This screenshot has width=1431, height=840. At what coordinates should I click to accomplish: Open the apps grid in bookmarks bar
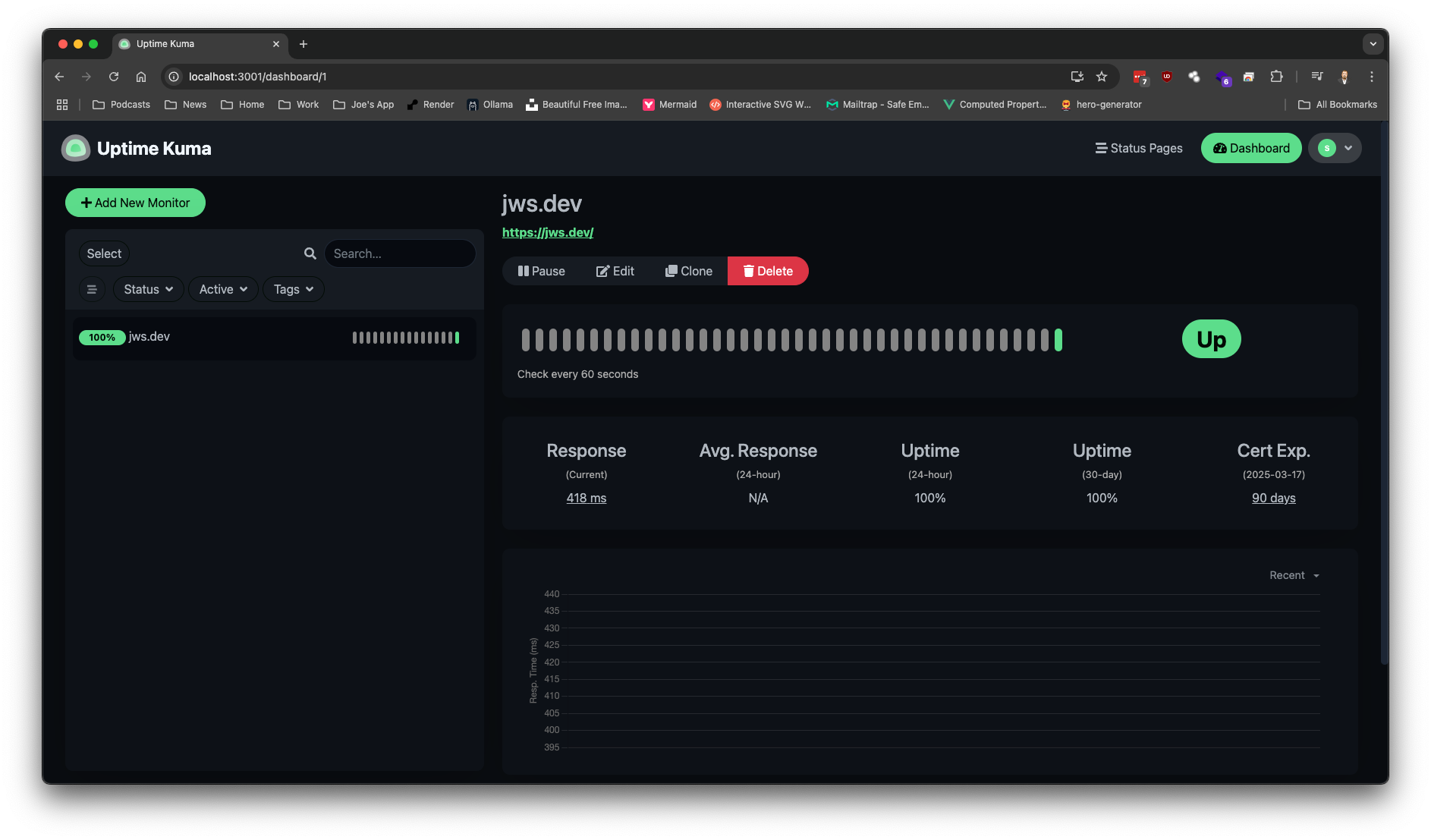(62, 105)
